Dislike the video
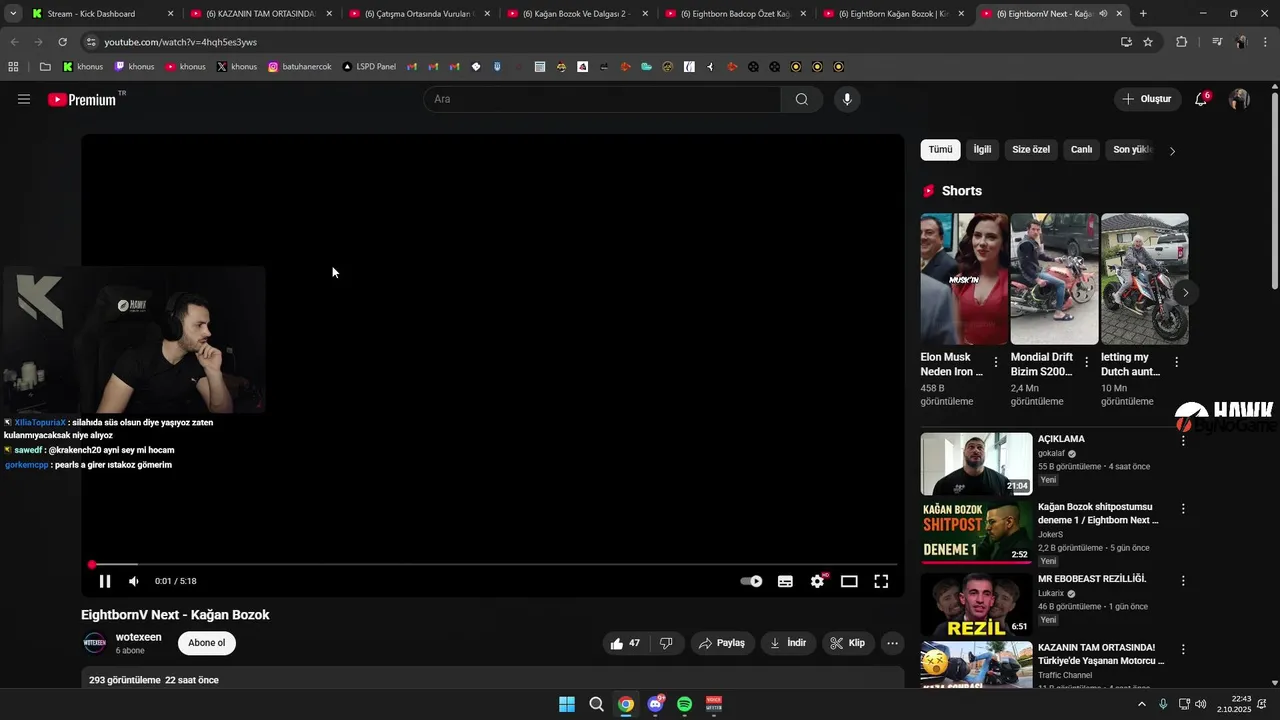Image resolution: width=1280 pixels, height=720 pixels. [x=666, y=643]
